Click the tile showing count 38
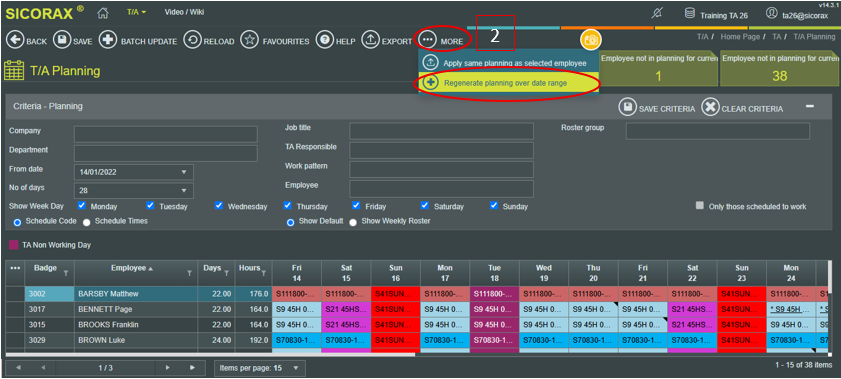 pos(780,69)
